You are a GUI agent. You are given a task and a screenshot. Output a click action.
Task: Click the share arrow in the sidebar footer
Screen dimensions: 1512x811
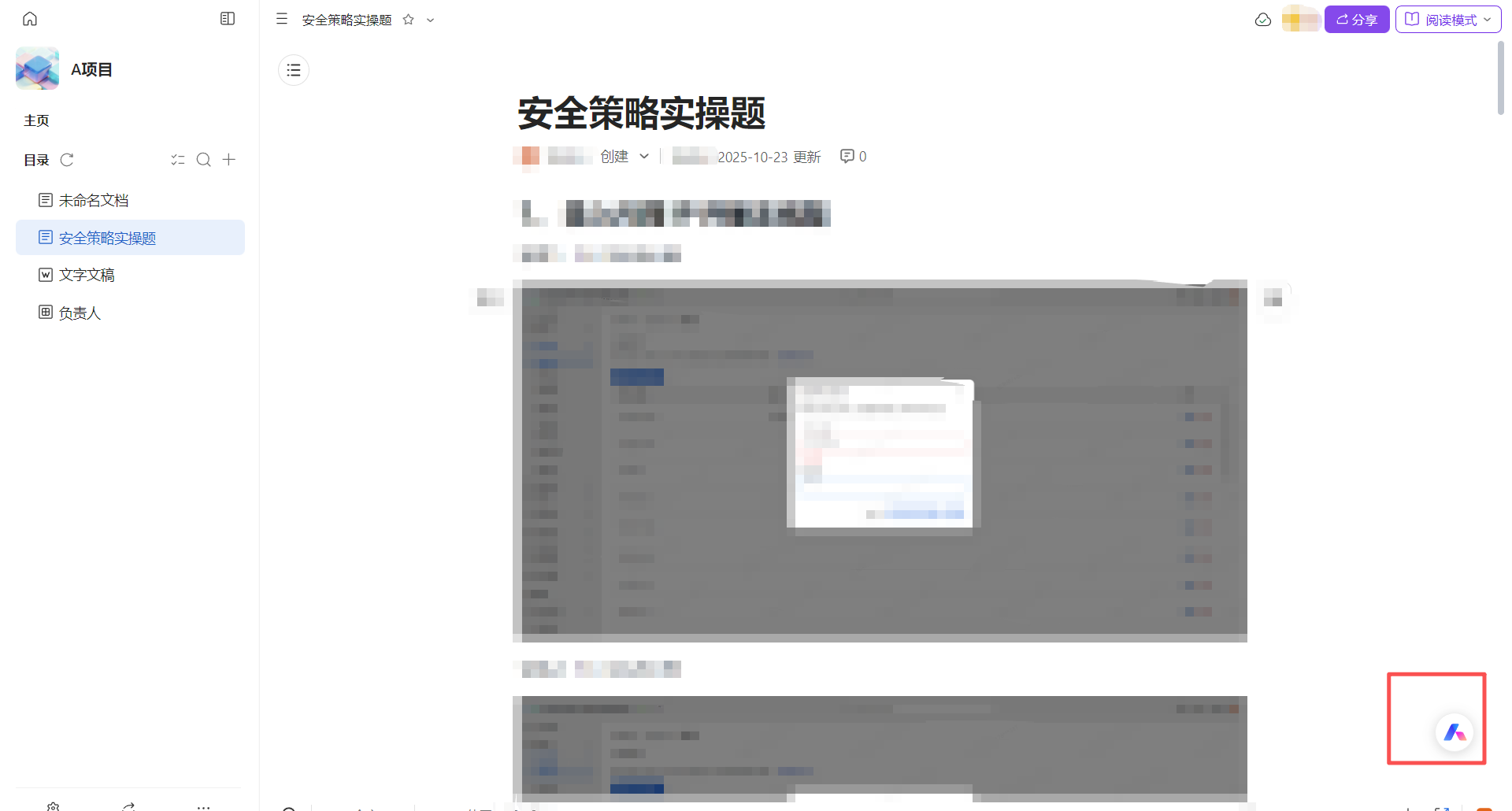click(x=128, y=806)
